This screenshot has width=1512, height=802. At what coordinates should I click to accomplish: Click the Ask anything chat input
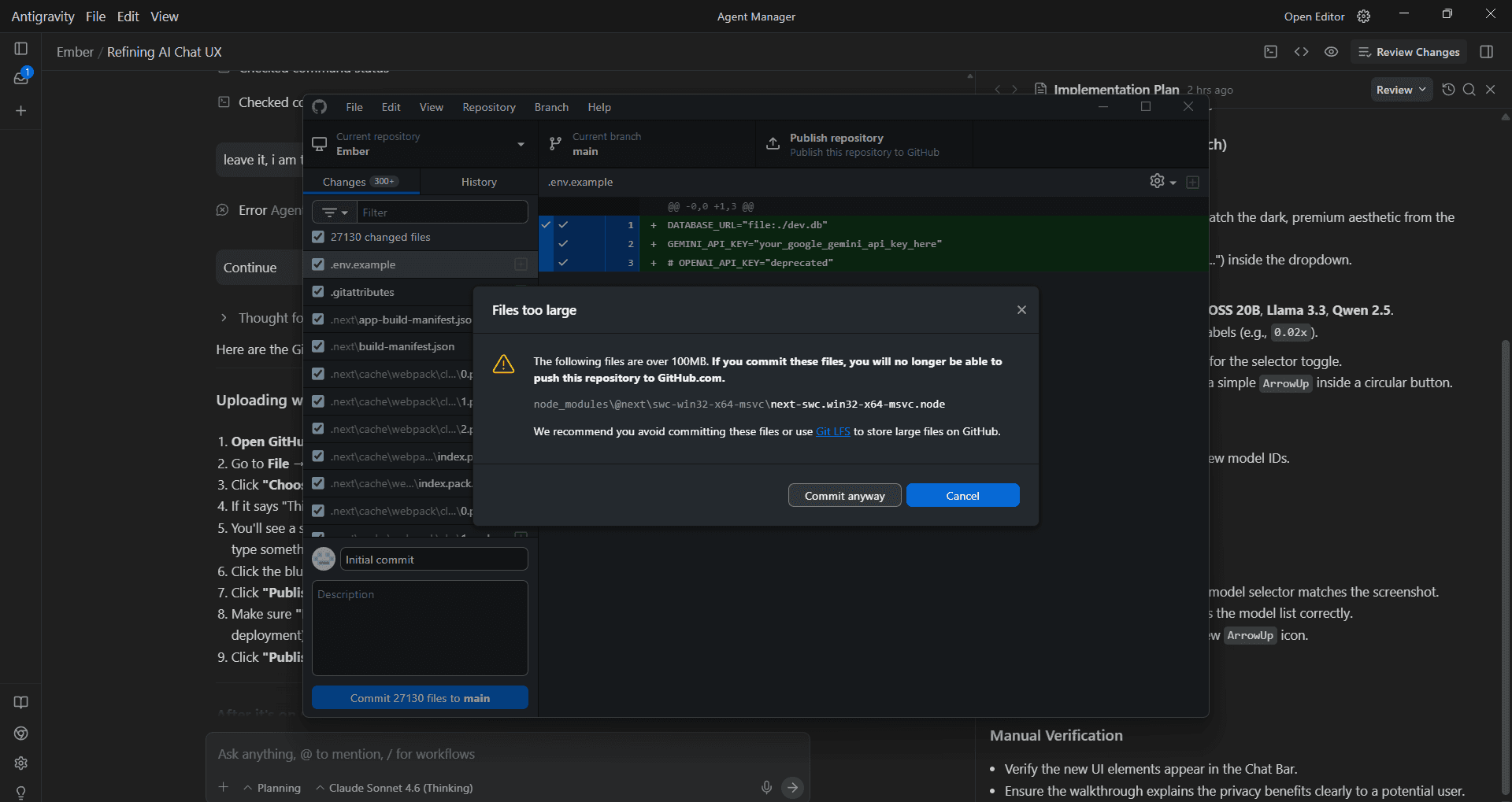click(x=508, y=754)
